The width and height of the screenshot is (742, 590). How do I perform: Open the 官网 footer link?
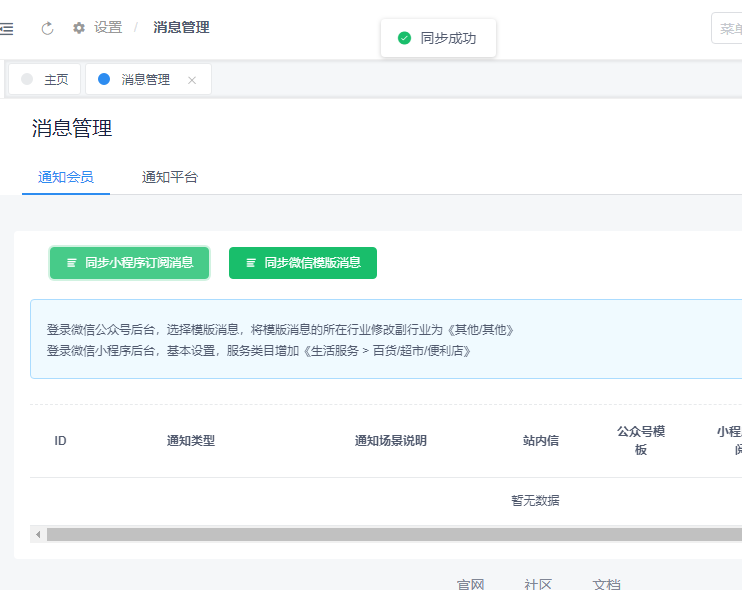(x=471, y=584)
